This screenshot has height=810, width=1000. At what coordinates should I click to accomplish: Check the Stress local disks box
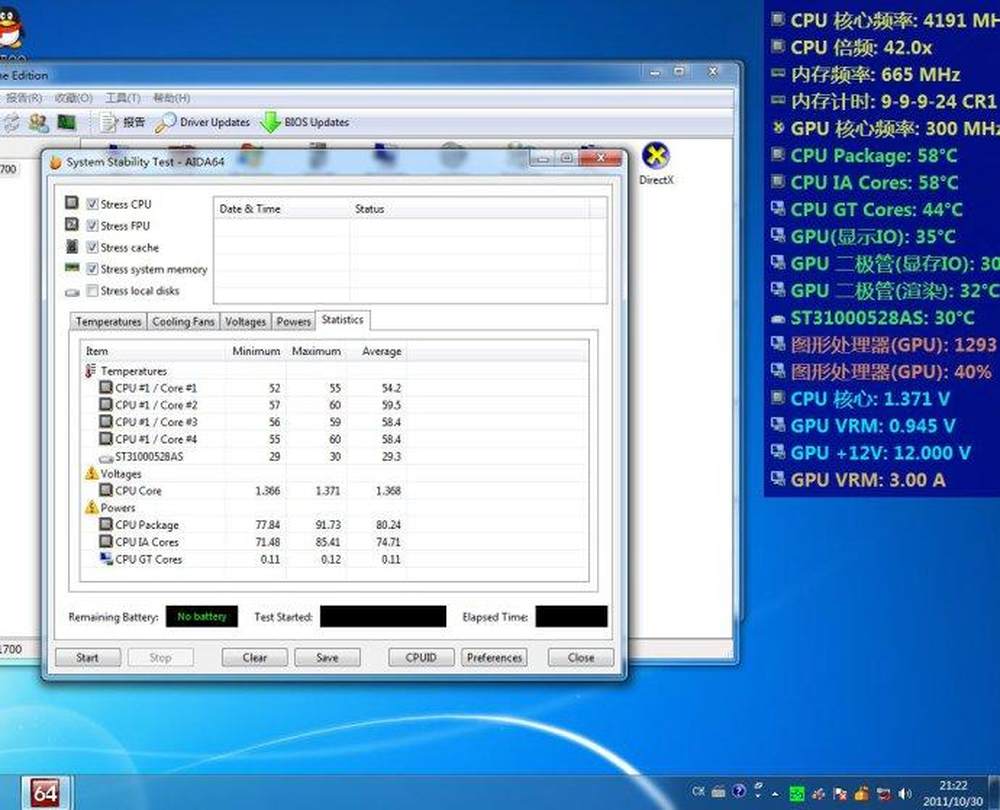tap(92, 291)
